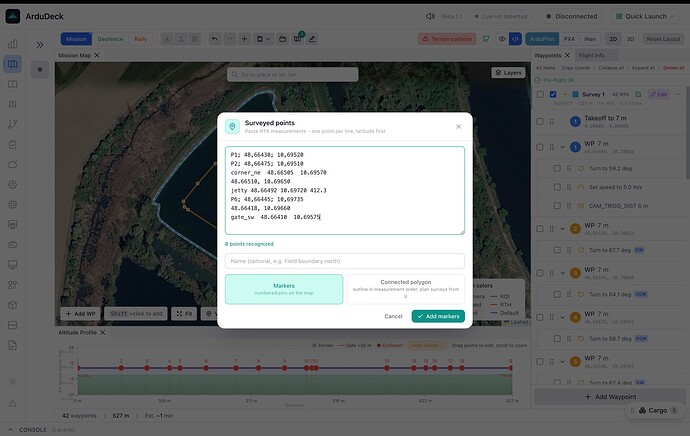Click the plus icon in mission toolbar
The height and width of the screenshot is (436, 690).
tap(244, 39)
